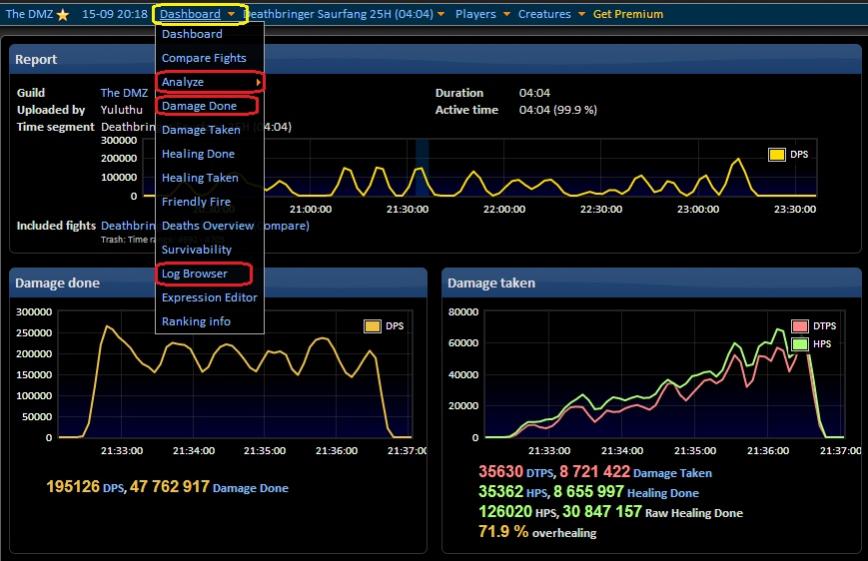
Task: Select the Damage Taken menu entry
Action: click(199, 130)
